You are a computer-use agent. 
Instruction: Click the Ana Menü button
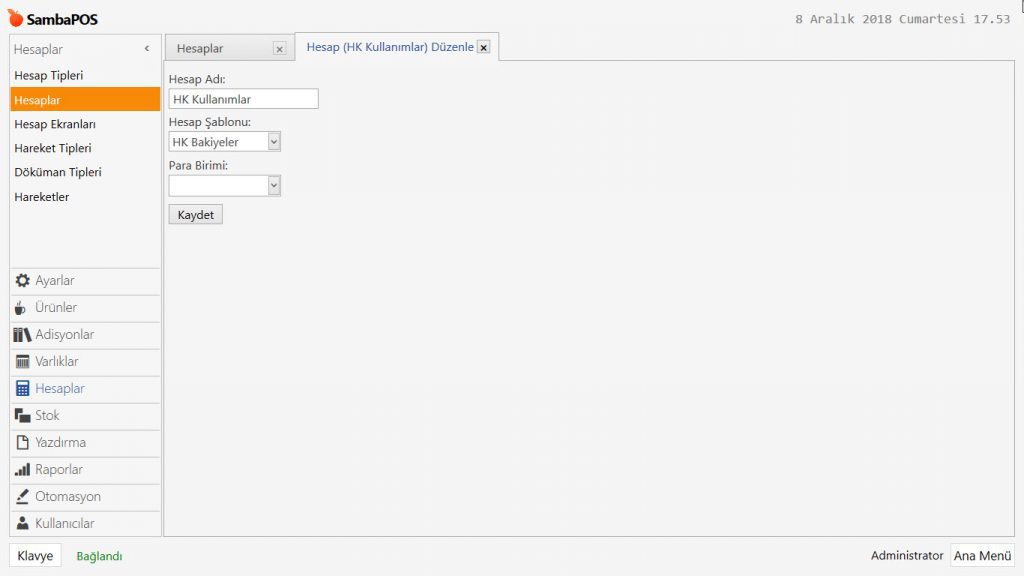[982, 555]
